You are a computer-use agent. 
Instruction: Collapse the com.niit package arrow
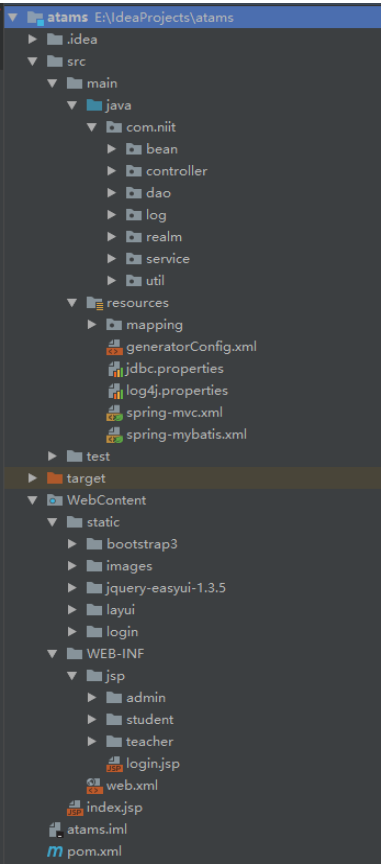click(92, 127)
